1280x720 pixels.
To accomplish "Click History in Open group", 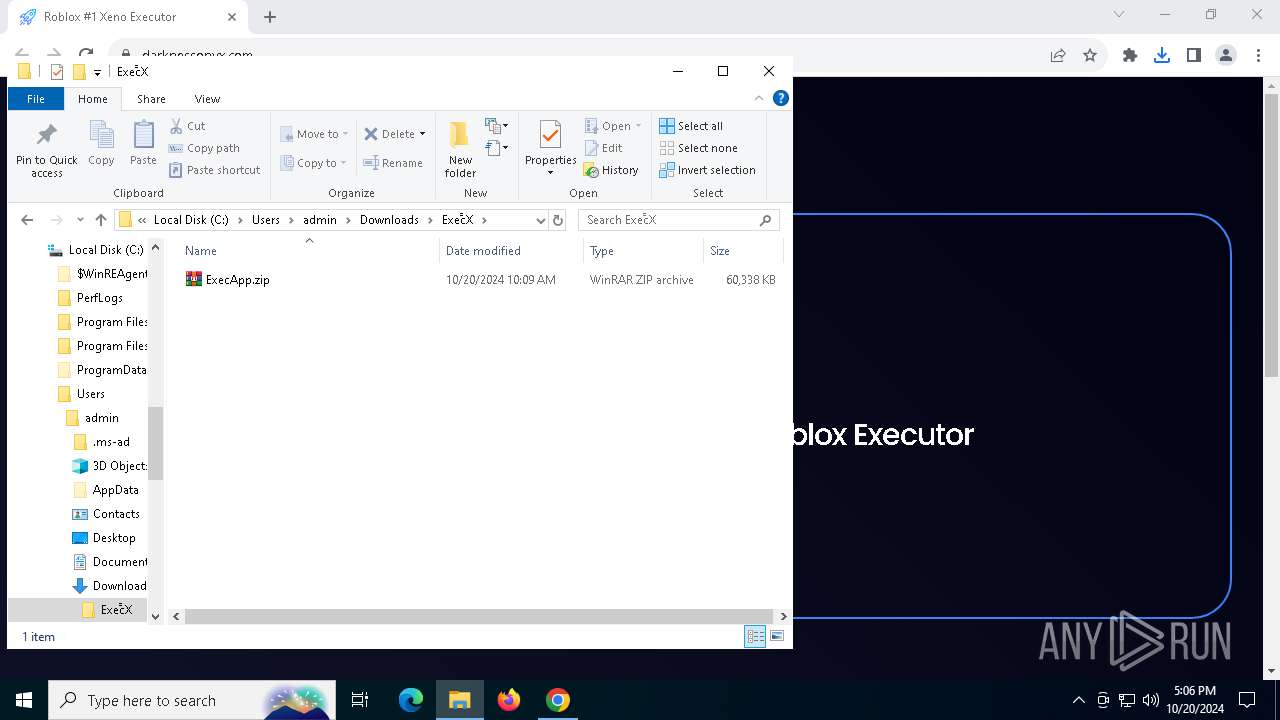I will coord(611,170).
